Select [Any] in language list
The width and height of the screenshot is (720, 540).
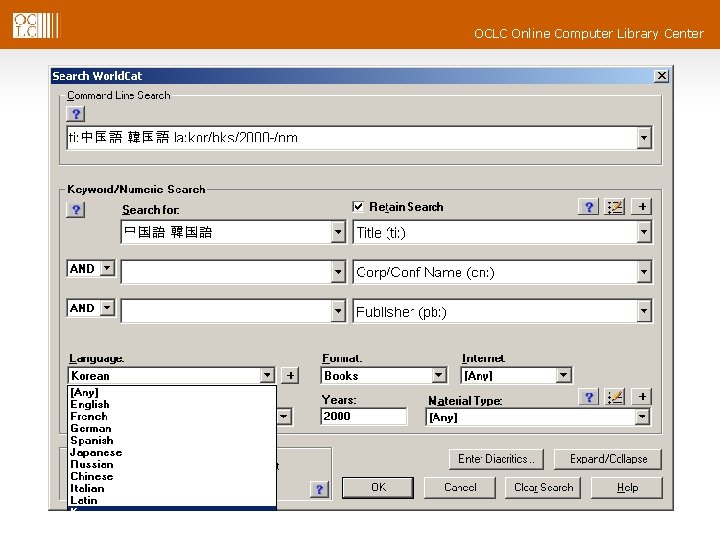[x=172, y=393]
